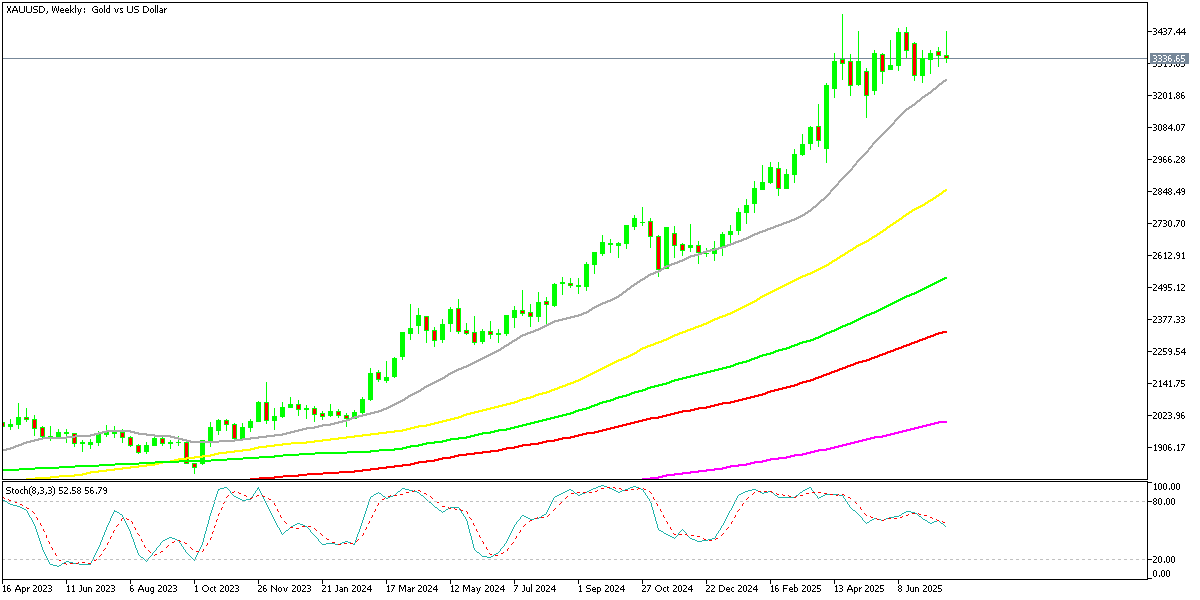This screenshot has width=1200, height=600.
Task: Click the divider above the Stochastic subwindow
Action: pos(600,480)
